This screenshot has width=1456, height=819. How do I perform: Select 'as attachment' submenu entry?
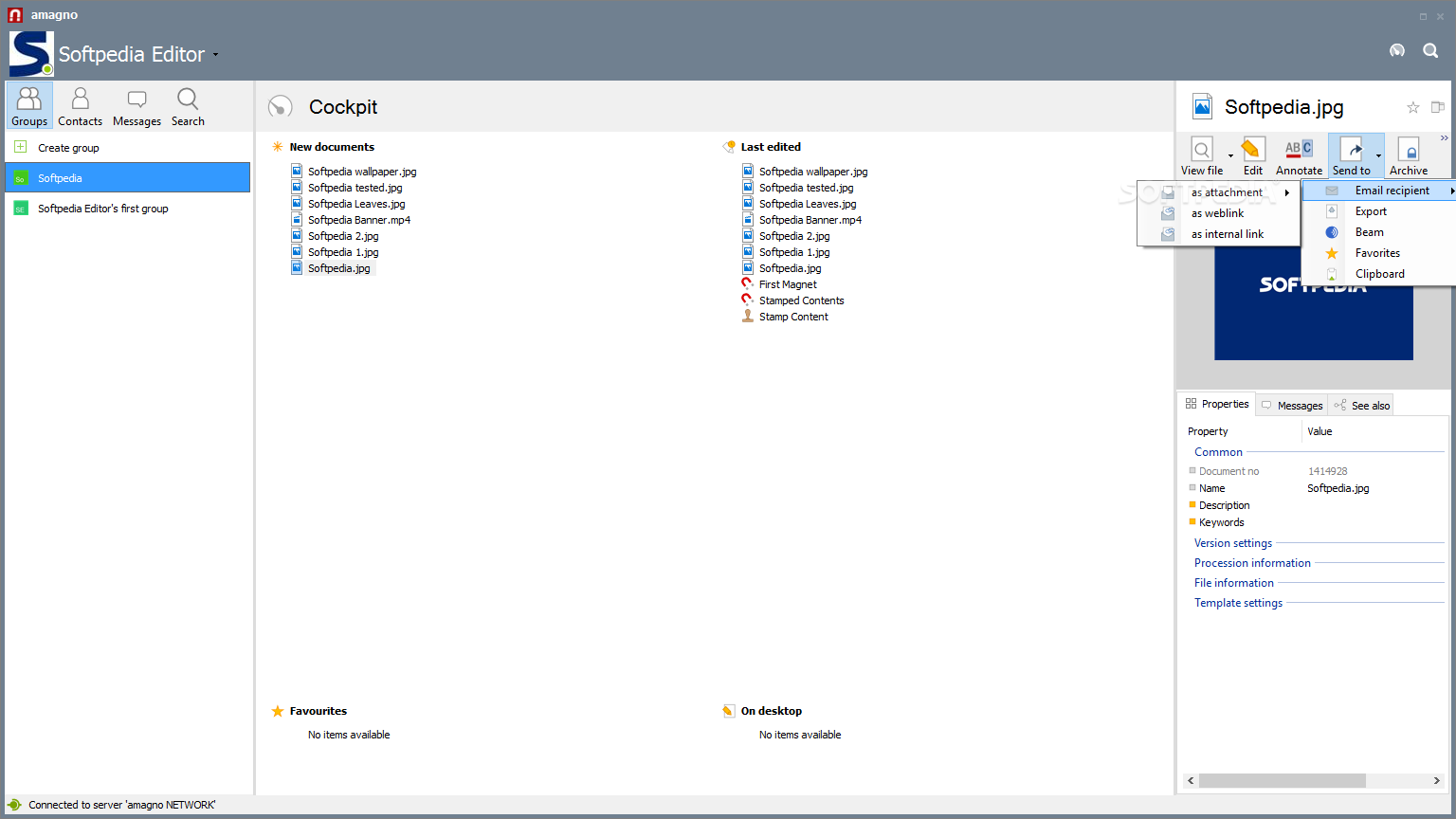(1219, 192)
